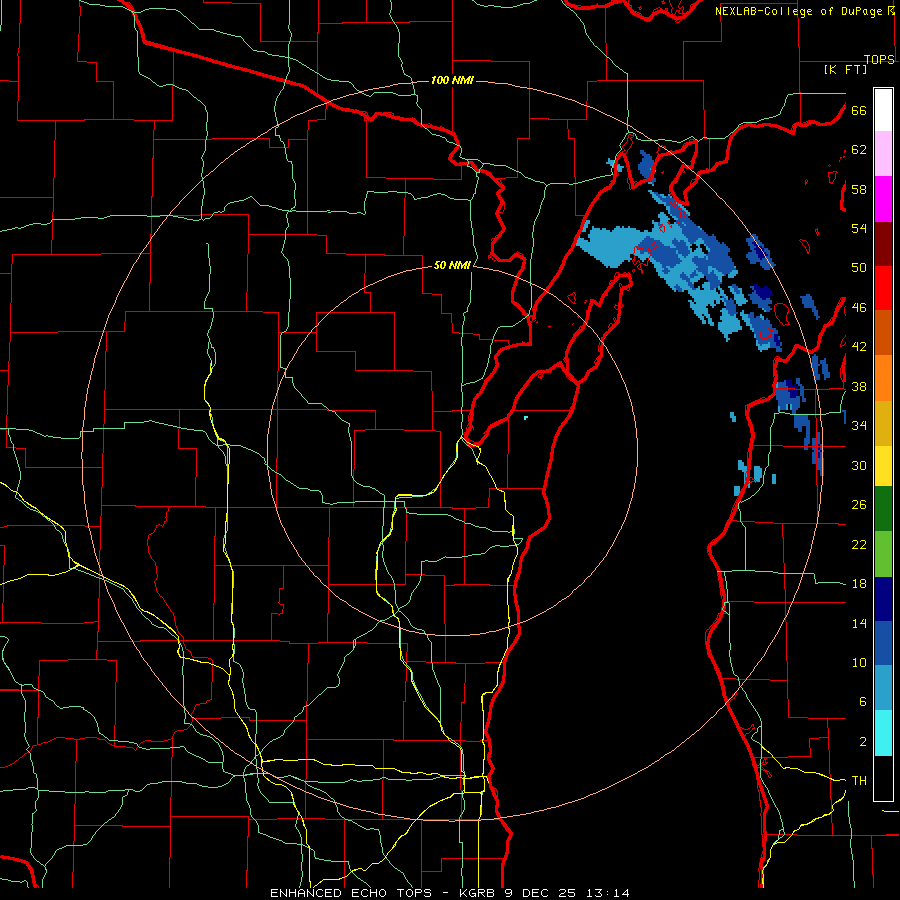Click the dark orange legend swatch

pos(883,333)
